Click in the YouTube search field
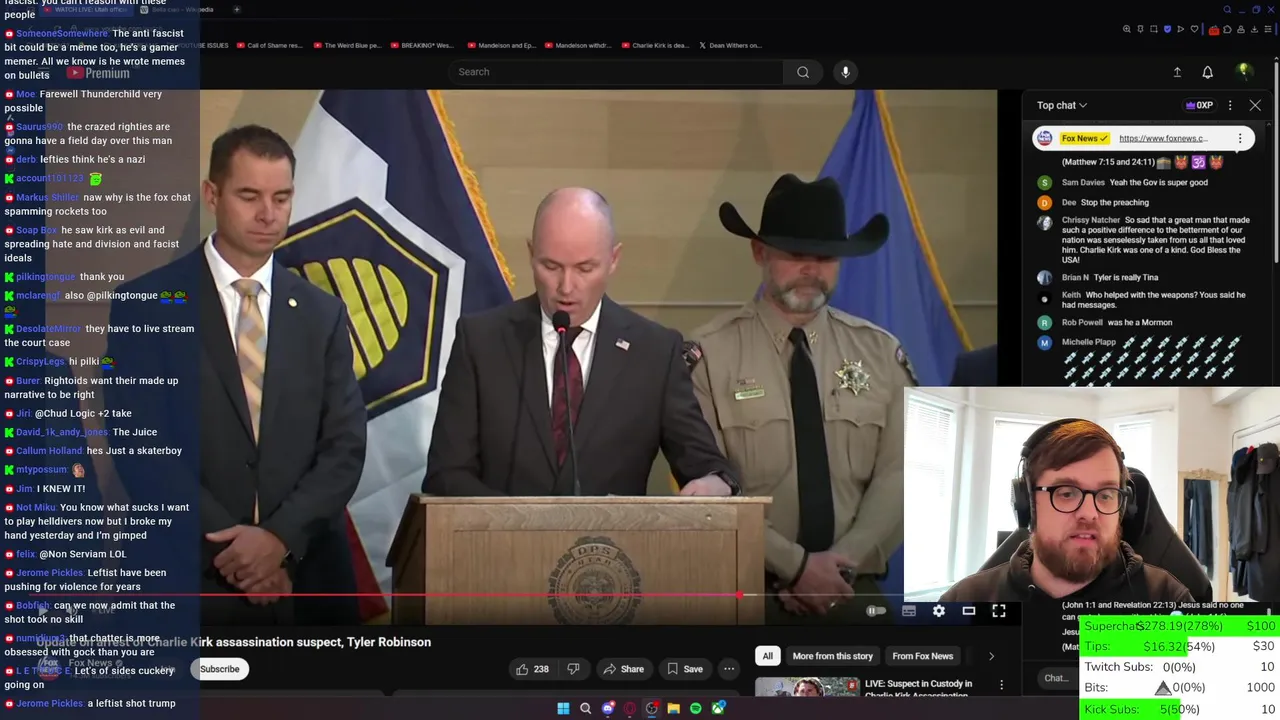The image size is (1280, 720). [x=616, y=72]
